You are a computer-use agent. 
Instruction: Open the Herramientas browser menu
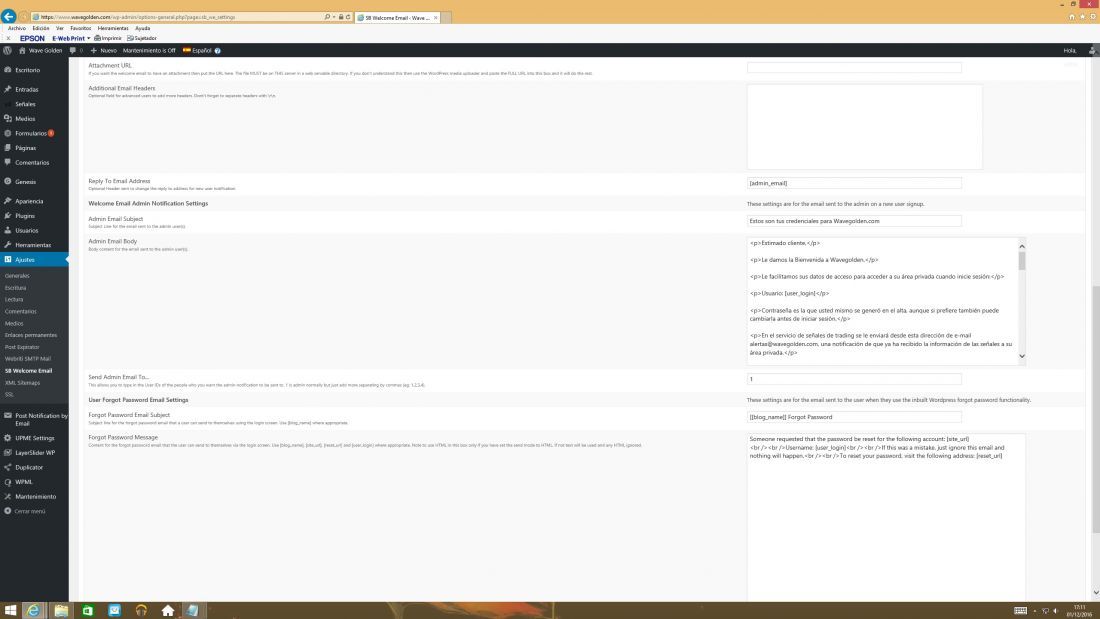(113, 29)
